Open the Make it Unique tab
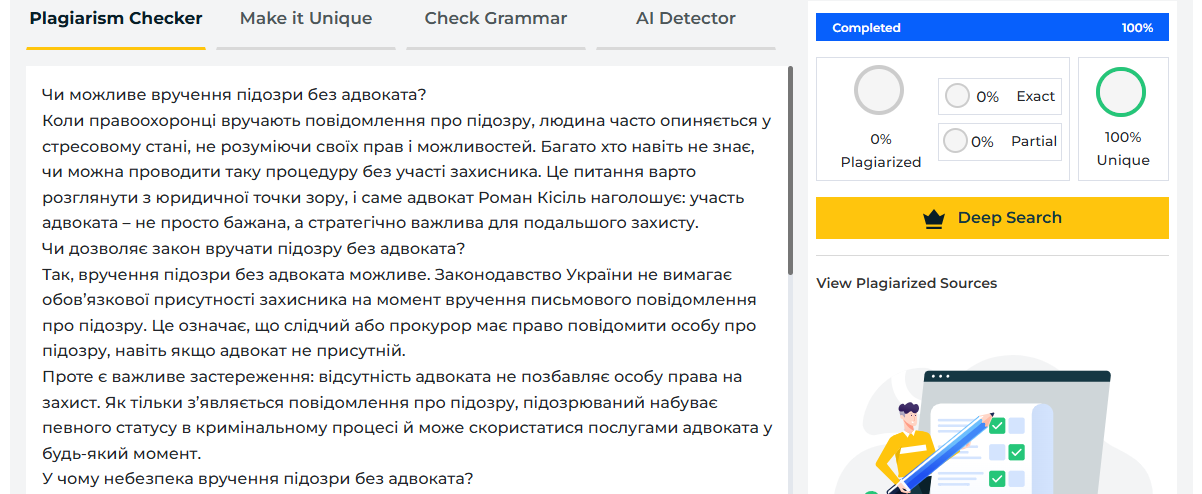Screen dimensions: 1202x494 click(306, 19)
